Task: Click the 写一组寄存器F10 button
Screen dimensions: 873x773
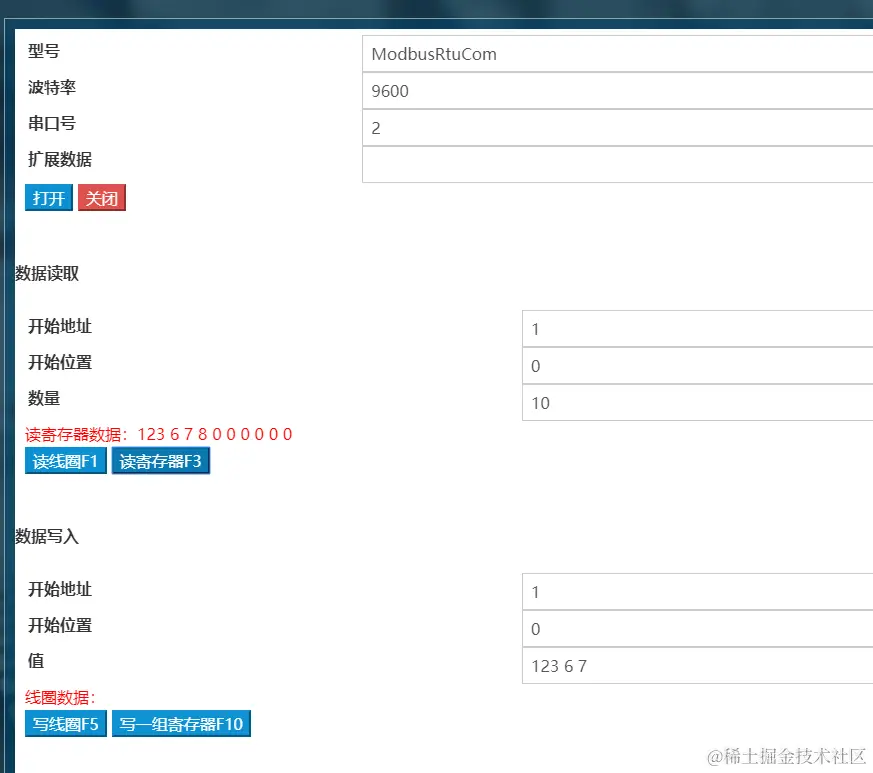Action: click(x=182, y=723)
